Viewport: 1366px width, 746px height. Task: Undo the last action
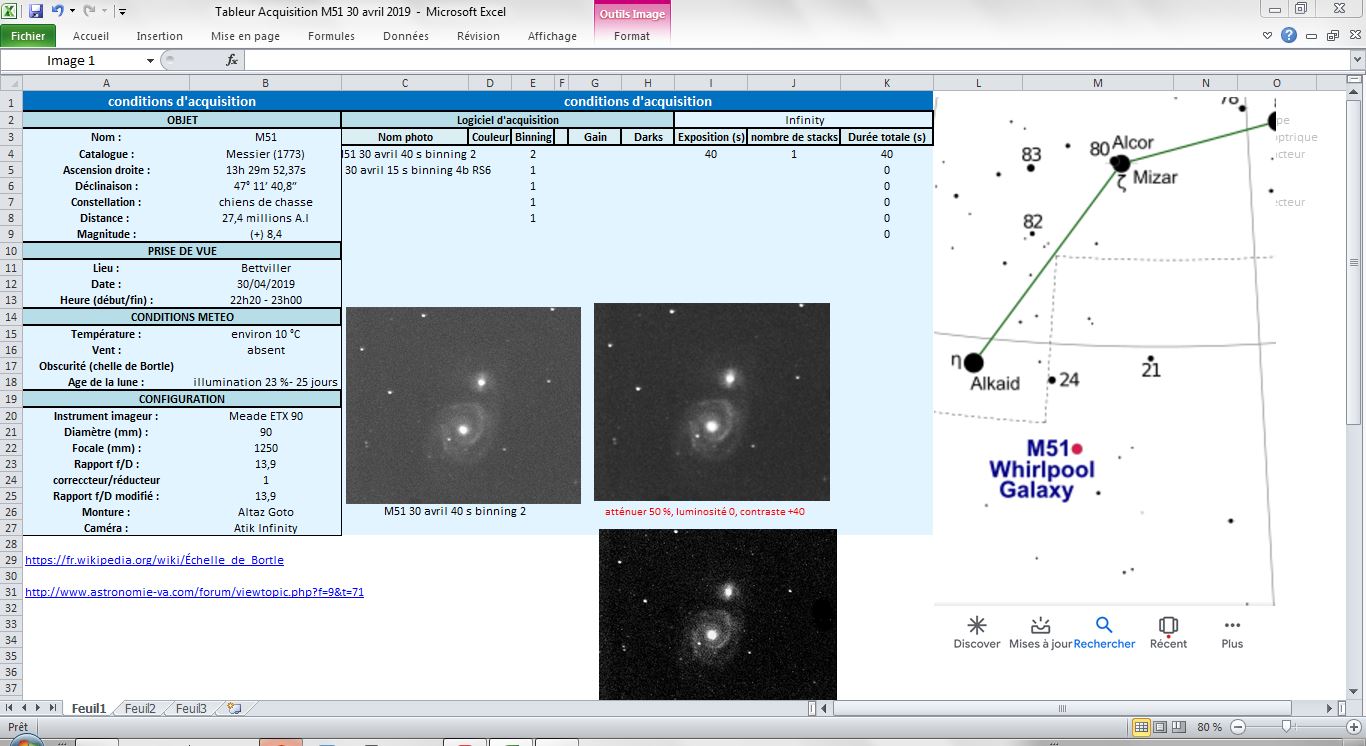(56, 9)
